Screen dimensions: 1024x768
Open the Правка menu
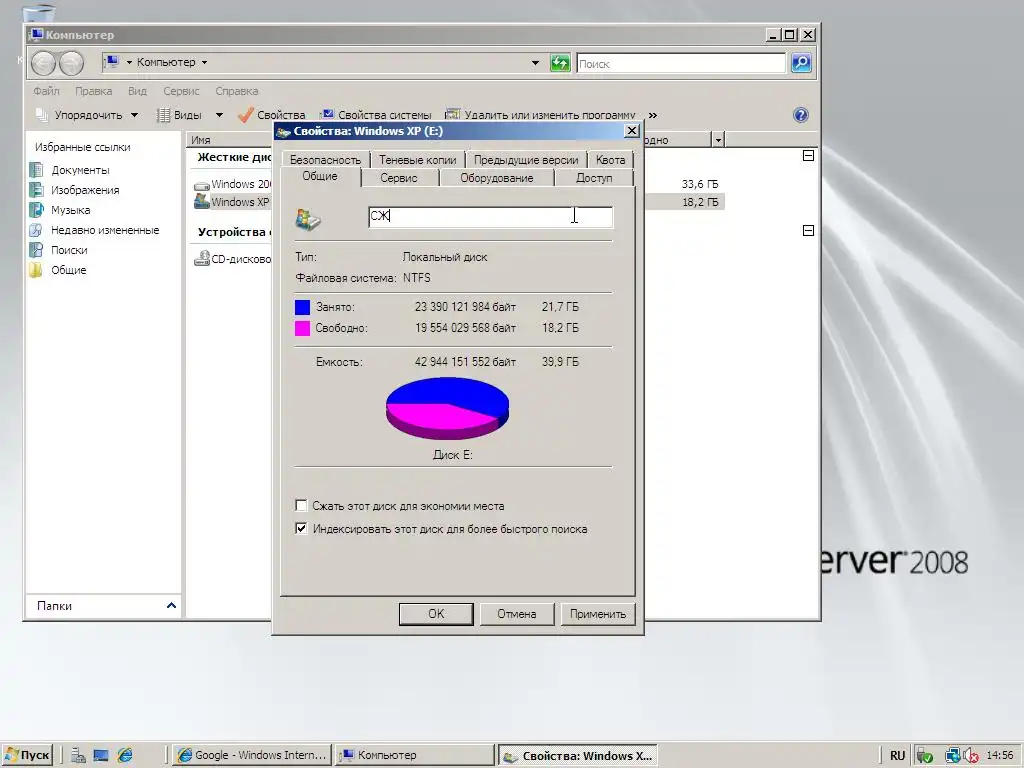point(93,91)
